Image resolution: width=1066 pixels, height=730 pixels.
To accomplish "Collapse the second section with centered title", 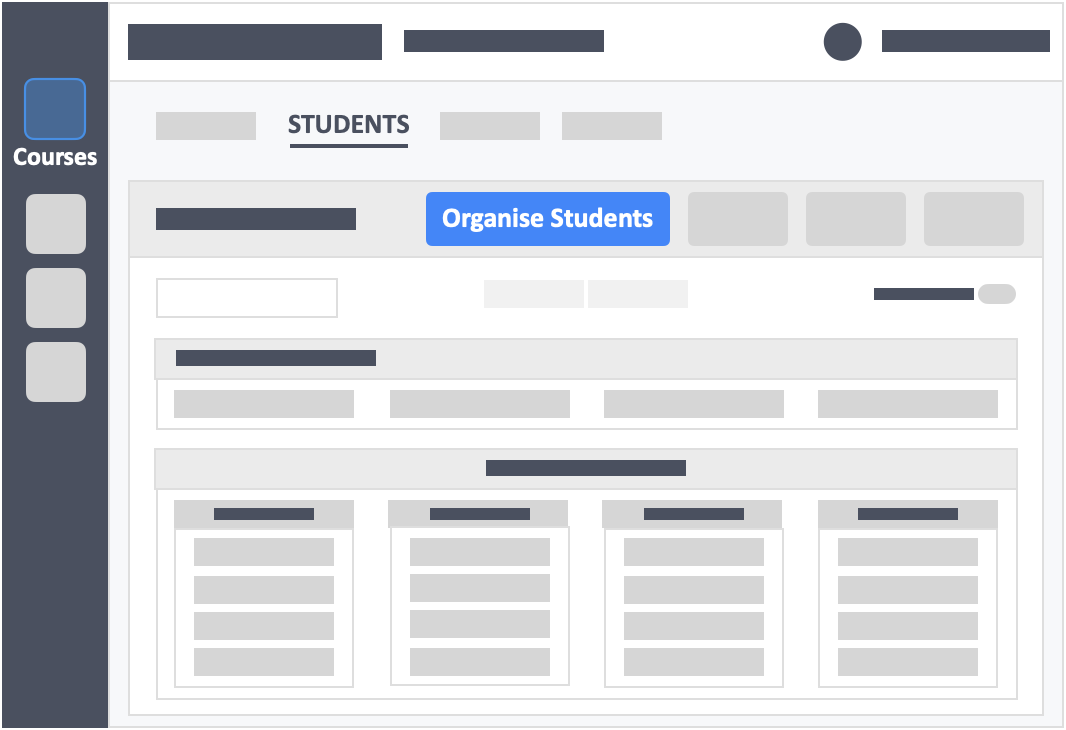I will pos(586,469).
